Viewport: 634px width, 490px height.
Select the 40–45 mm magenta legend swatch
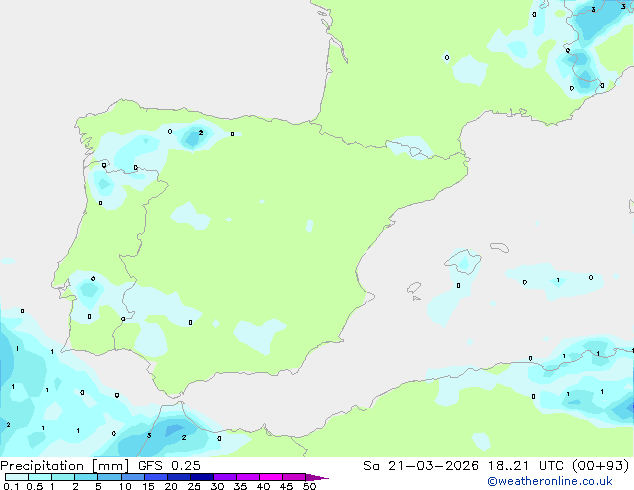(x=271, y=477)
